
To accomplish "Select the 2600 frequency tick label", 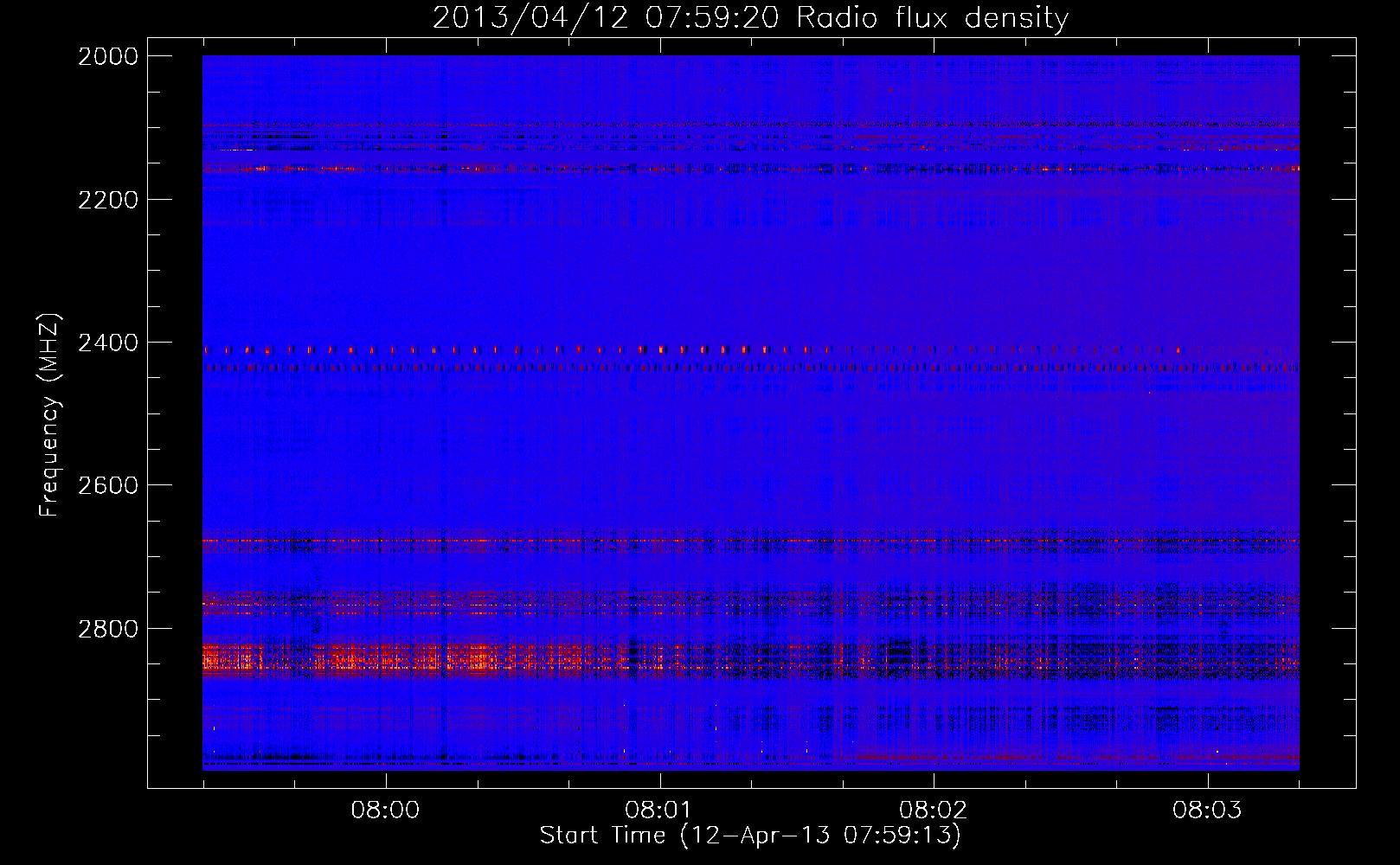I will coord(108,485).
